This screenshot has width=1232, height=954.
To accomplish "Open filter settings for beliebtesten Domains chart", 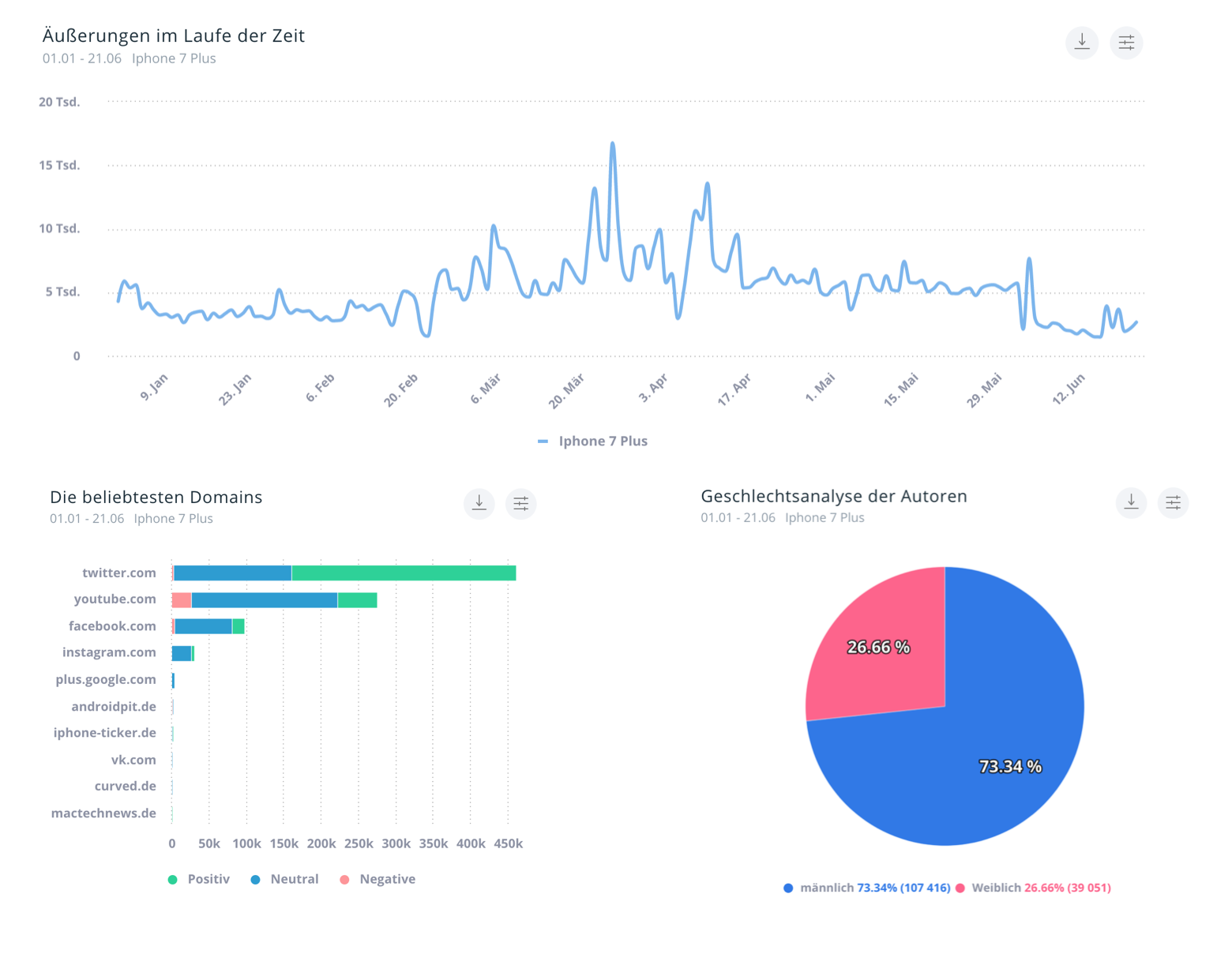I will click(521, 503).
